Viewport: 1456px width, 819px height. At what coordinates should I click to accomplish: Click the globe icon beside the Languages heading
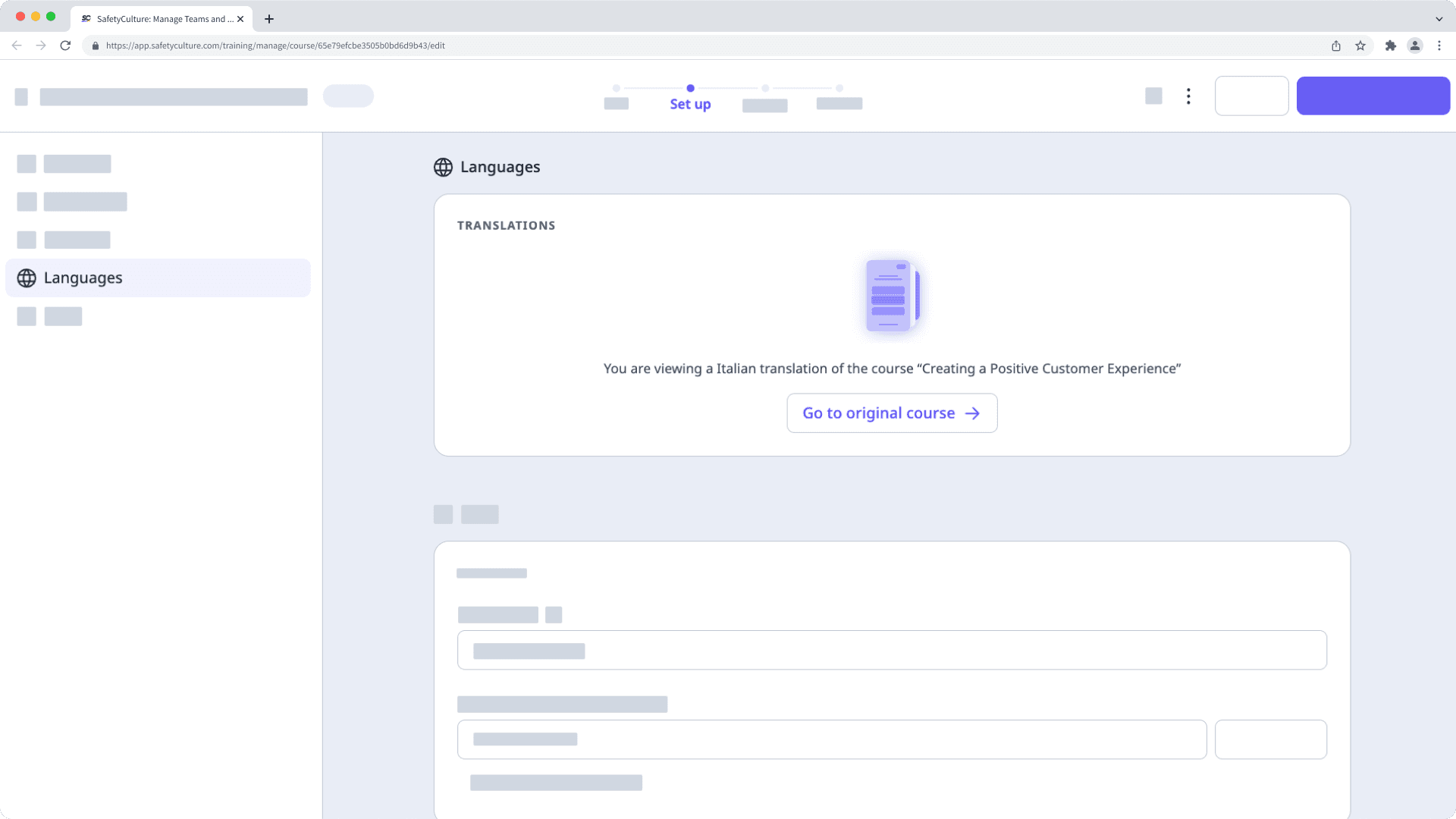point(442,168)
